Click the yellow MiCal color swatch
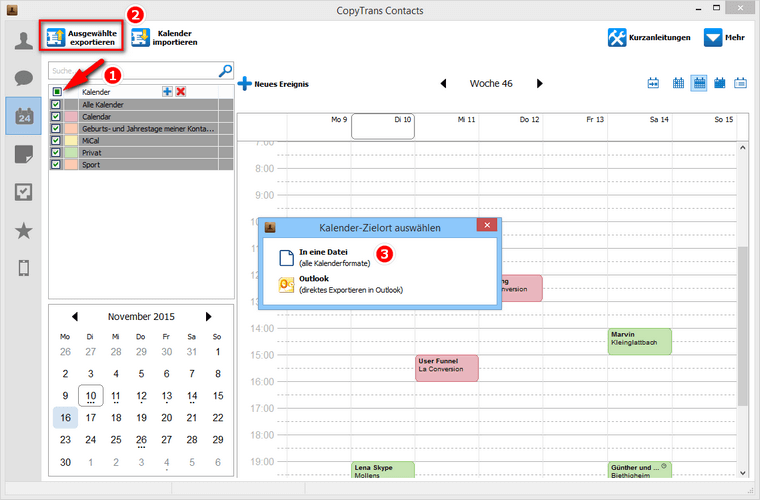 click(71, 141)
